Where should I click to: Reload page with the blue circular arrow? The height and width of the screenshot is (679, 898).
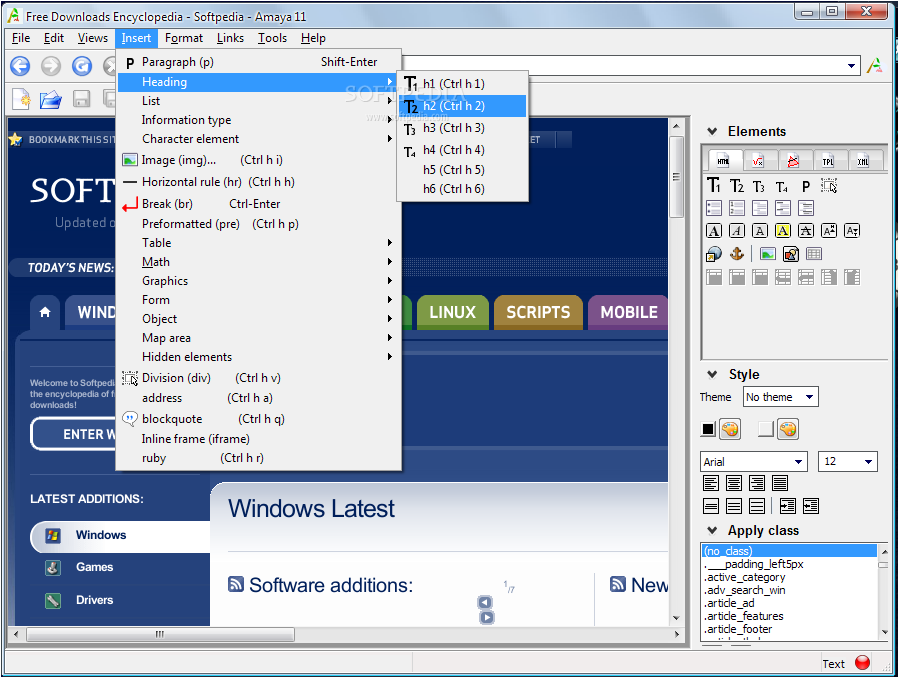coord(82,66)
